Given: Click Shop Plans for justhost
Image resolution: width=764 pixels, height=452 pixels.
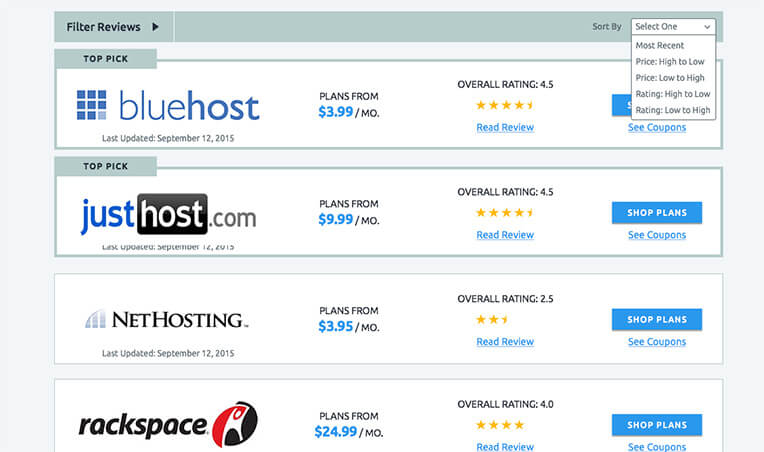Looking at the screenshot, I should point(657,212).
